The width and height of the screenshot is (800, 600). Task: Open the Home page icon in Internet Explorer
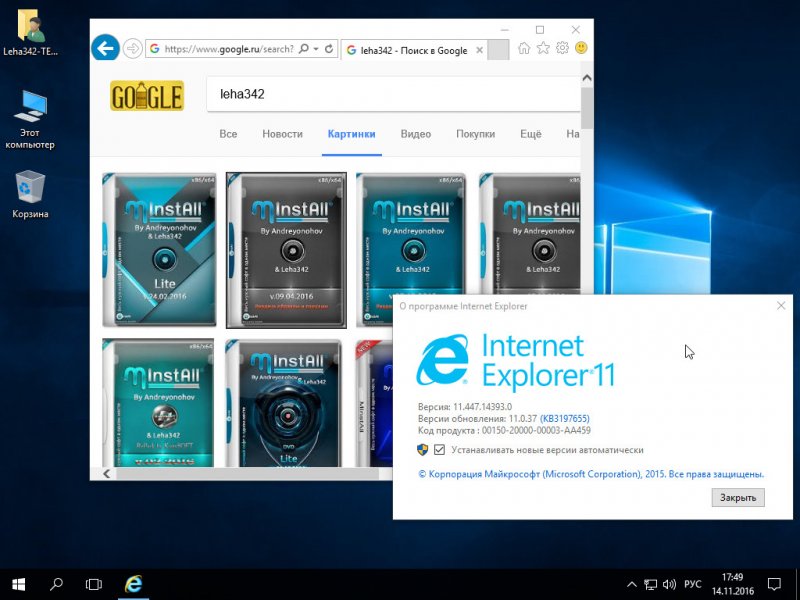click(x=524, y=48)
